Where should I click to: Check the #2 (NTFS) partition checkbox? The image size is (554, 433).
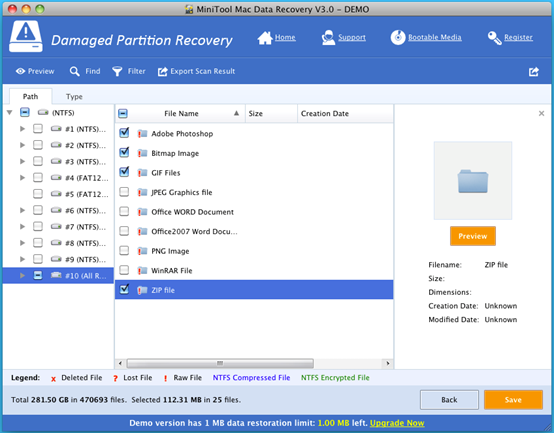point(38,145)
